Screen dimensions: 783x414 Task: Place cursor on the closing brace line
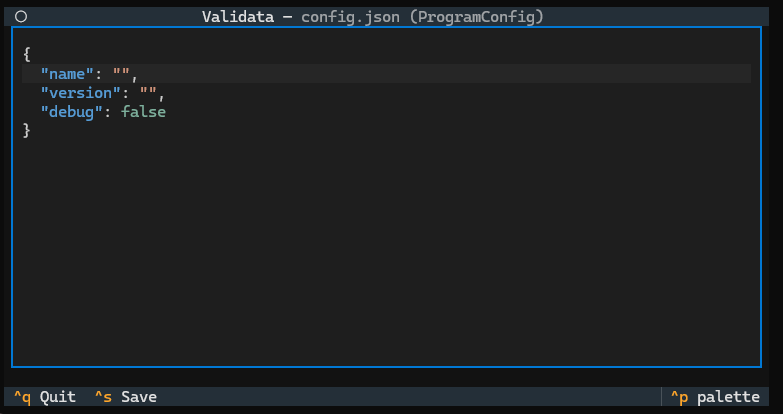27,131
